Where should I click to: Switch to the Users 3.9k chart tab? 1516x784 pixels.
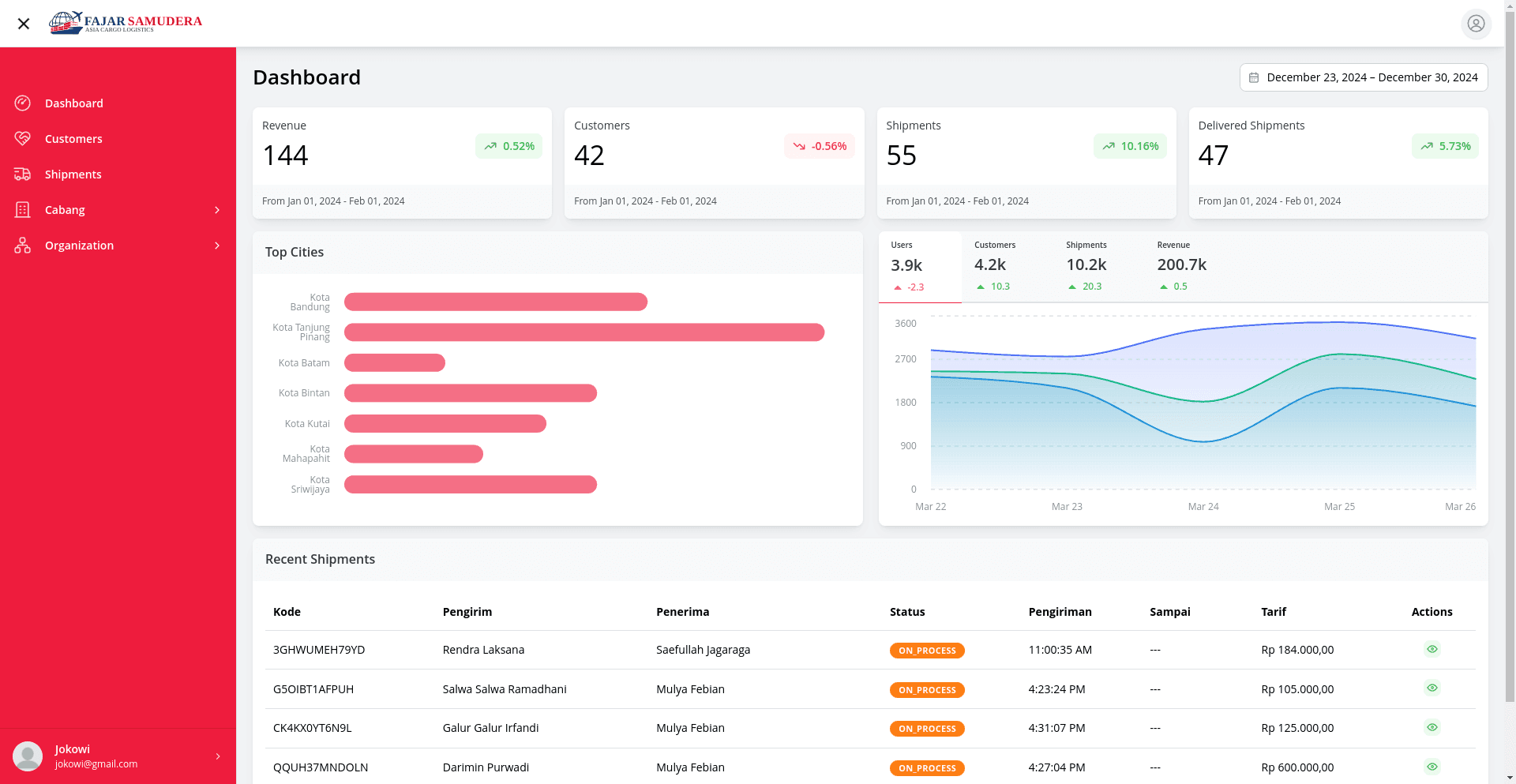[920, 267]
